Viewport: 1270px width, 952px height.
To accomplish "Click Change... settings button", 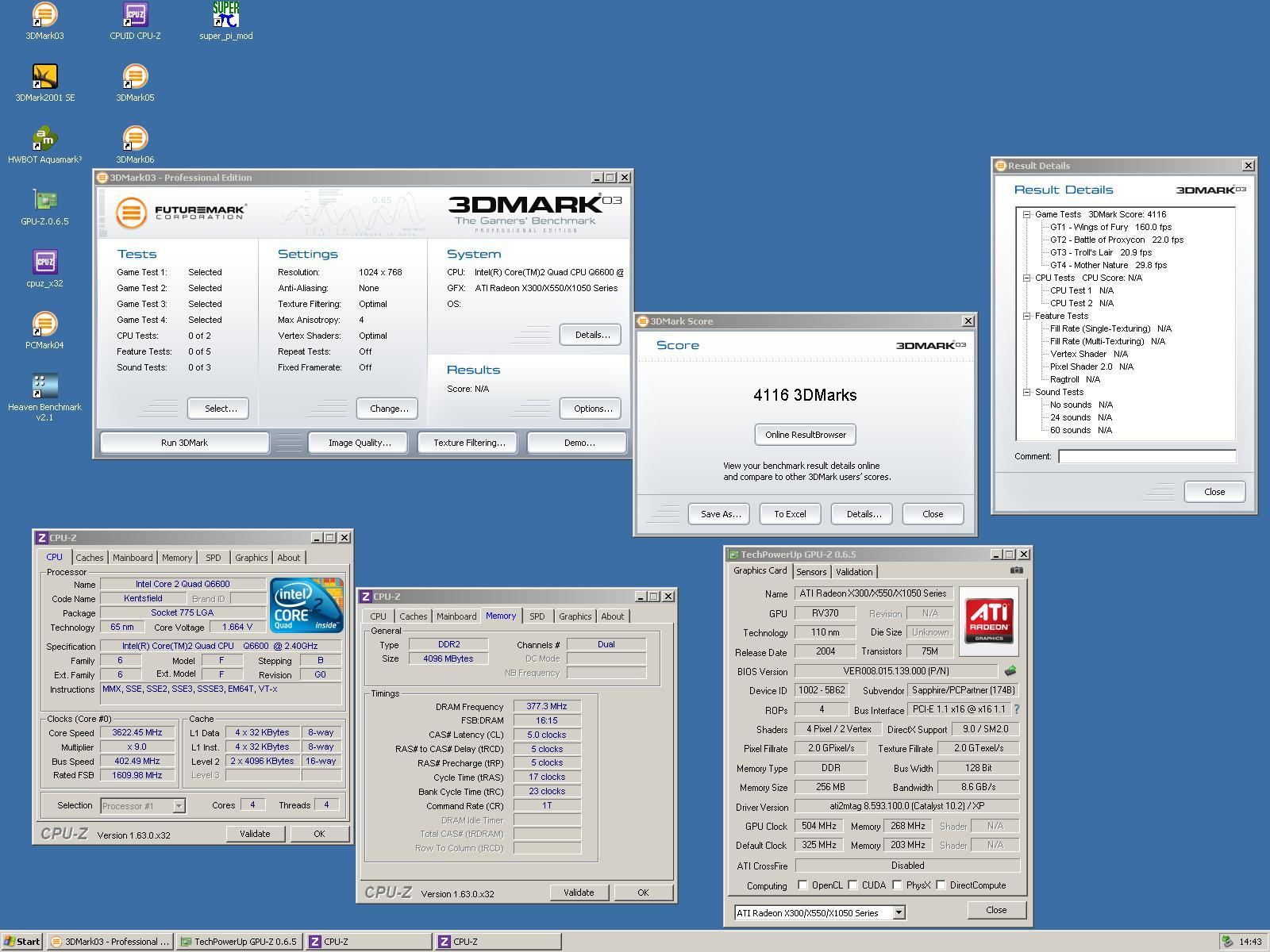I will pos(389,409).
